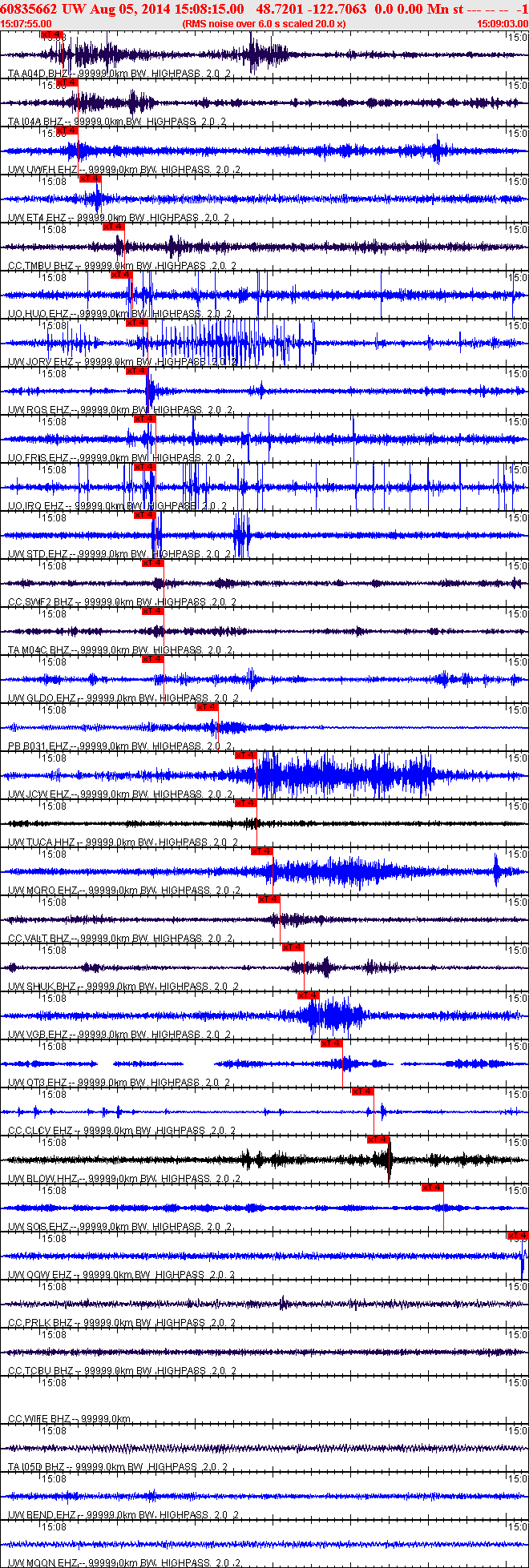Click the 'UO.HUO.EHZ' station label
Image resolution: width=529 pixels, height=1568 pixels.
[38, 314]
